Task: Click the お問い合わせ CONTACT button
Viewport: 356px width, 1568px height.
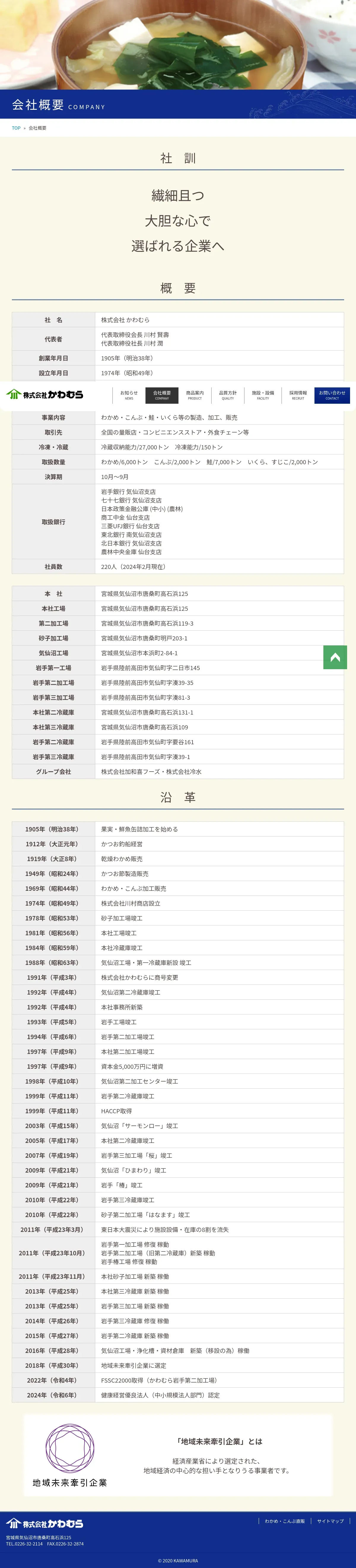Action: click(x=332, y=395)
